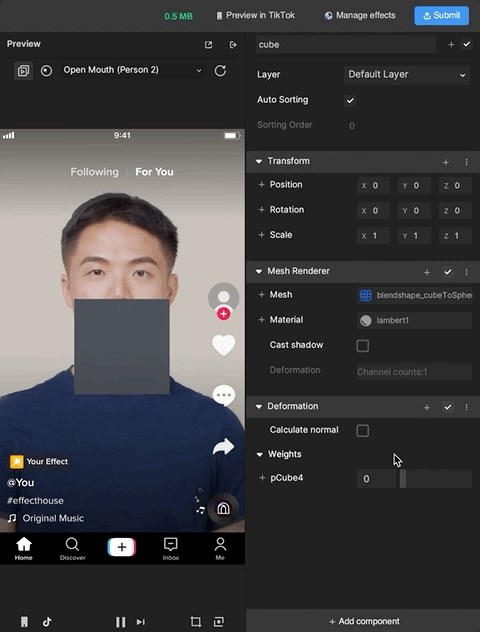Open Transform component options menu
The height and width of the screenshot is (632, 480).
tap(466, 162)
